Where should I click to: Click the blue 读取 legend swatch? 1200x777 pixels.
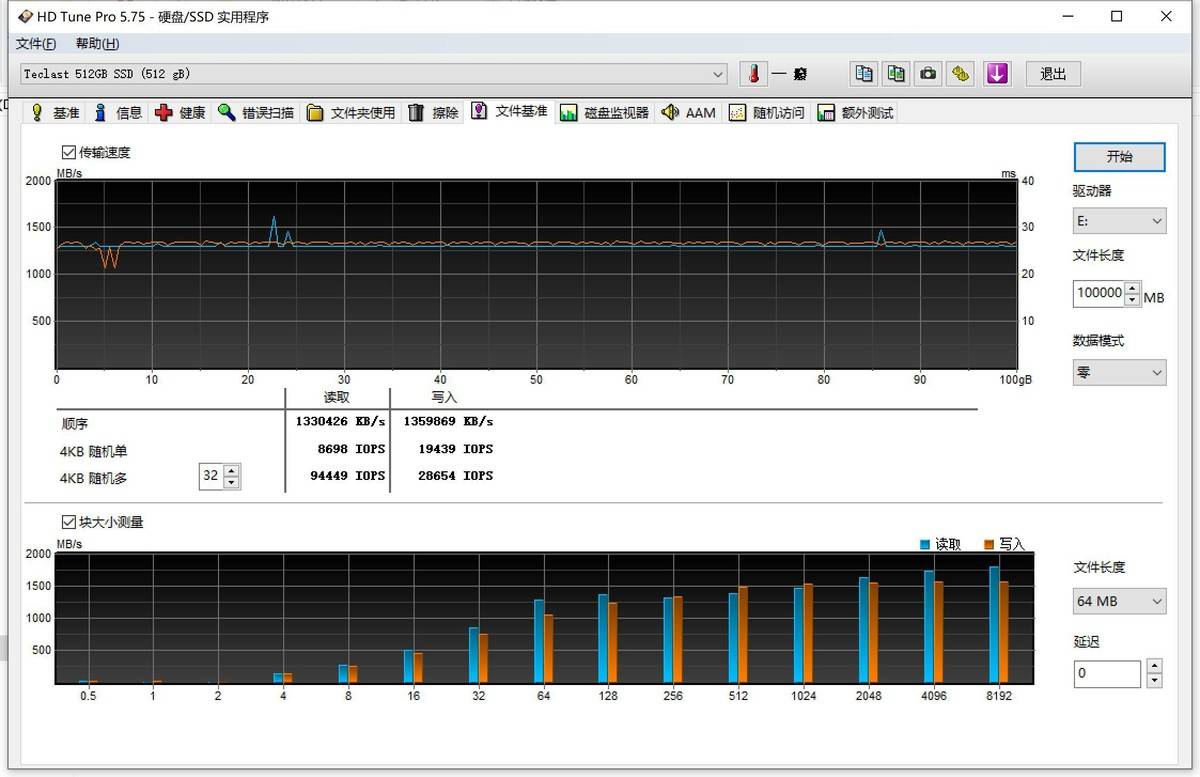click(x=925, y=544)
